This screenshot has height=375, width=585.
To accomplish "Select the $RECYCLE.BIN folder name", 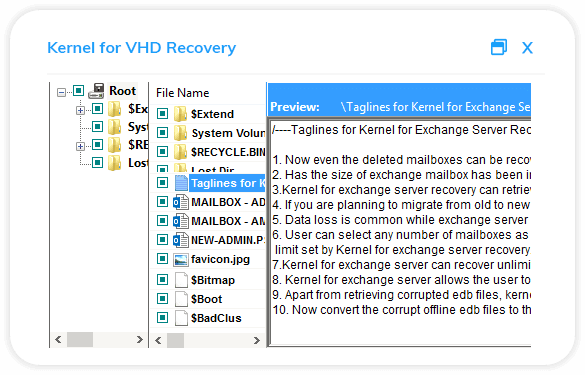I will coord(228,152).
